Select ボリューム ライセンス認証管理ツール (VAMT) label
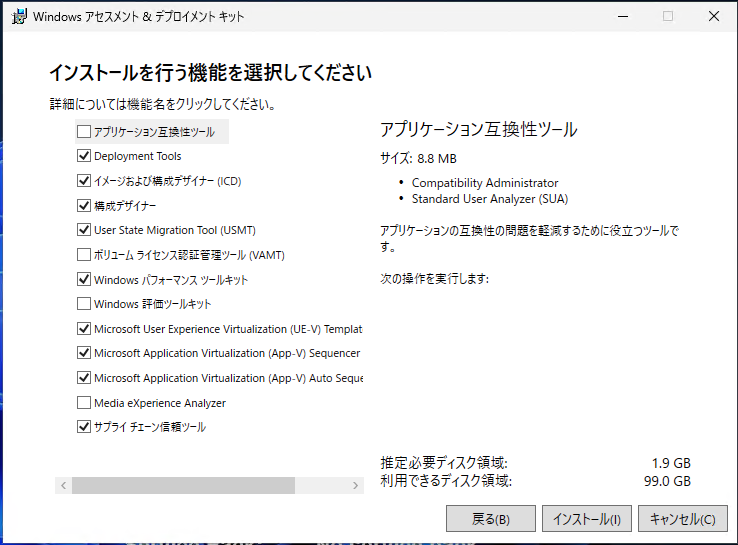Image resolution: width=738 pixels, height=545 pixels. [189, 255]
